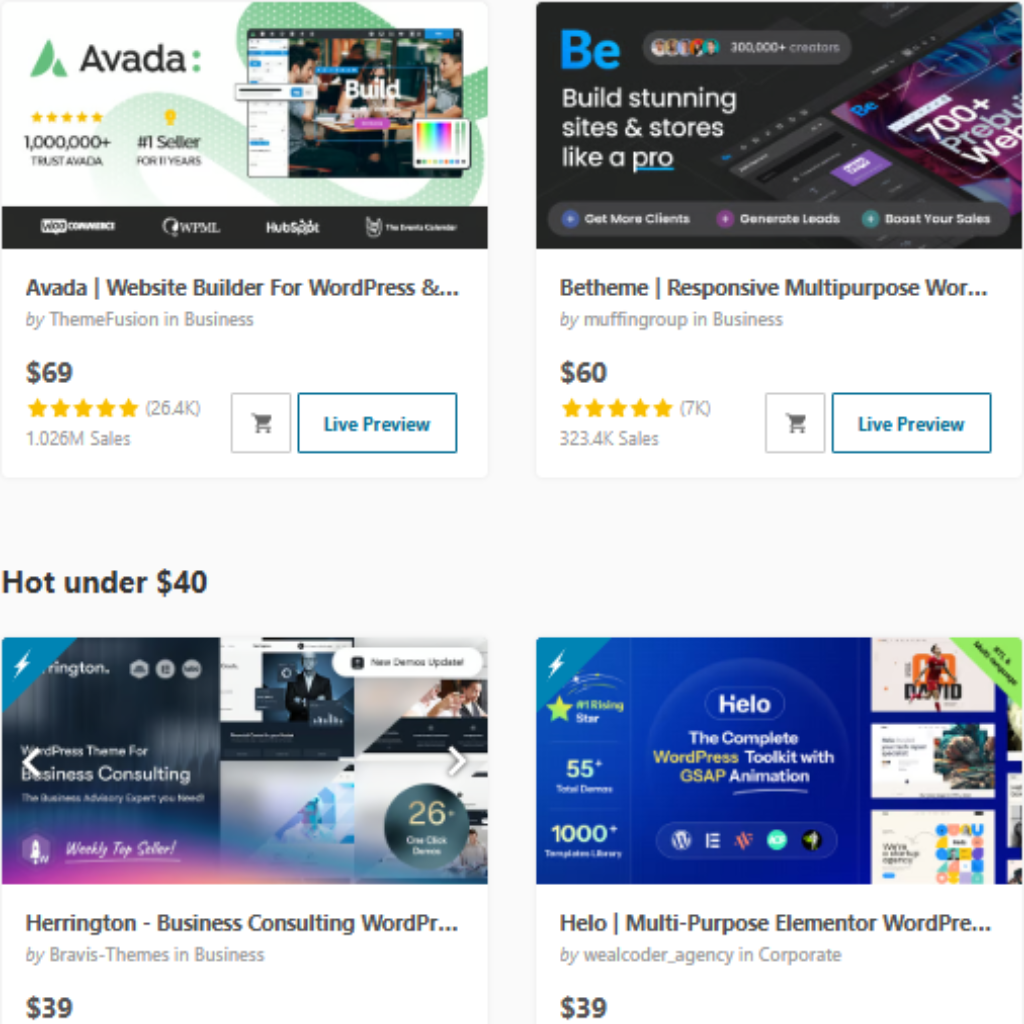Click the Betheme banner thumbnail
The width and height of the screenshot is (1024, 1024).
point(778,125)
